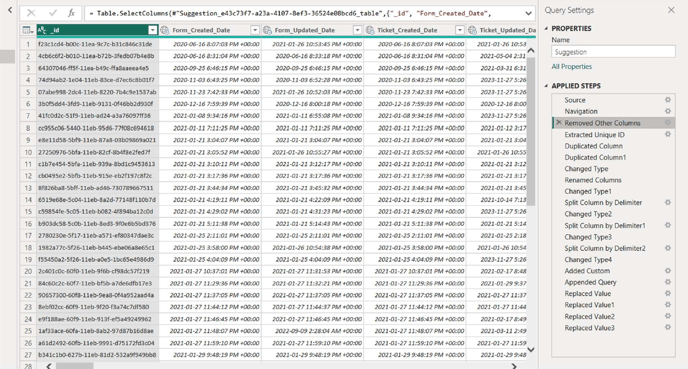Open gear for Replaced Value1 step
688x369 pixels.
[x=667, y=305]
